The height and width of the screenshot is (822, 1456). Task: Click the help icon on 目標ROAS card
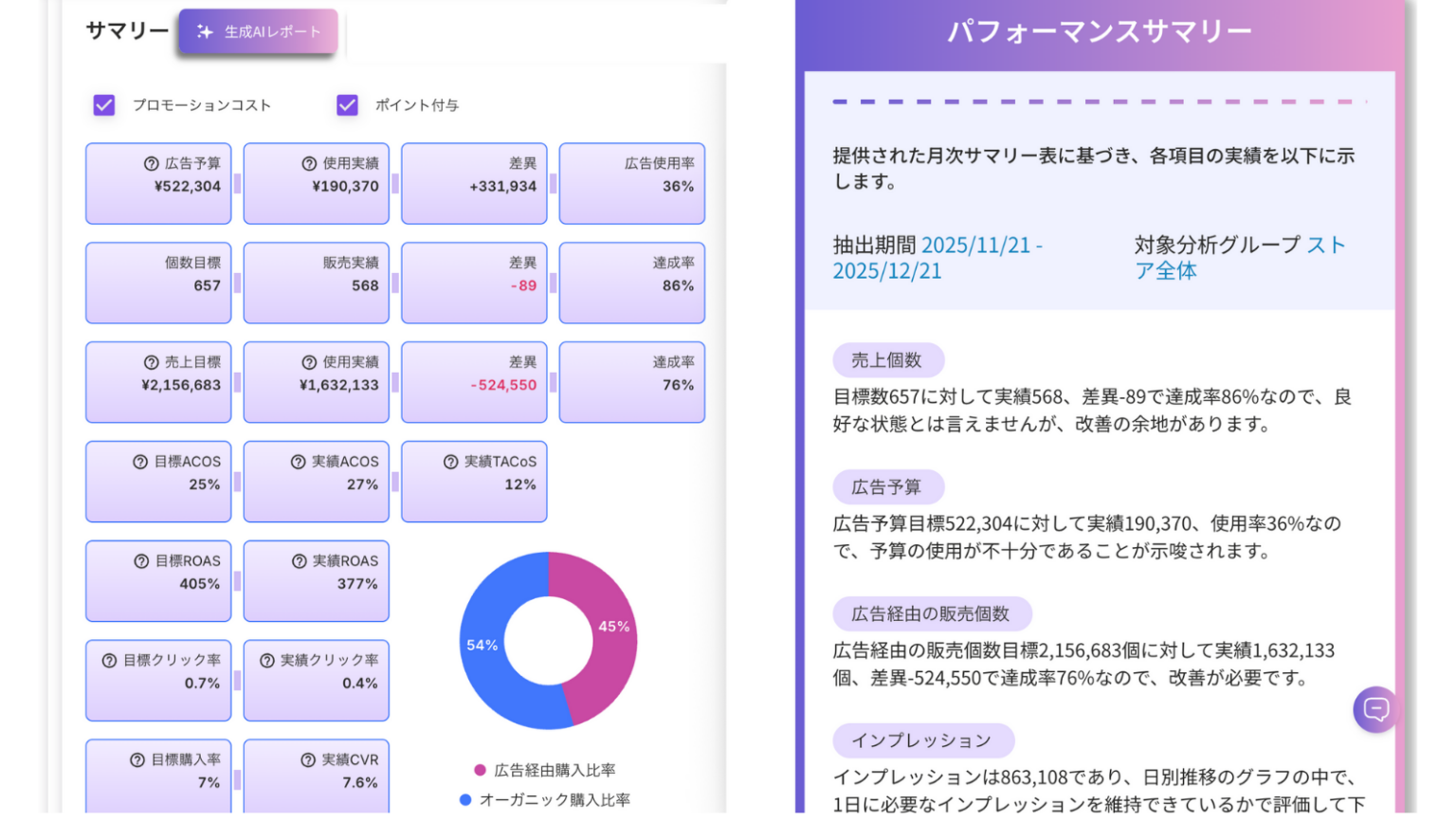point(141,560)
